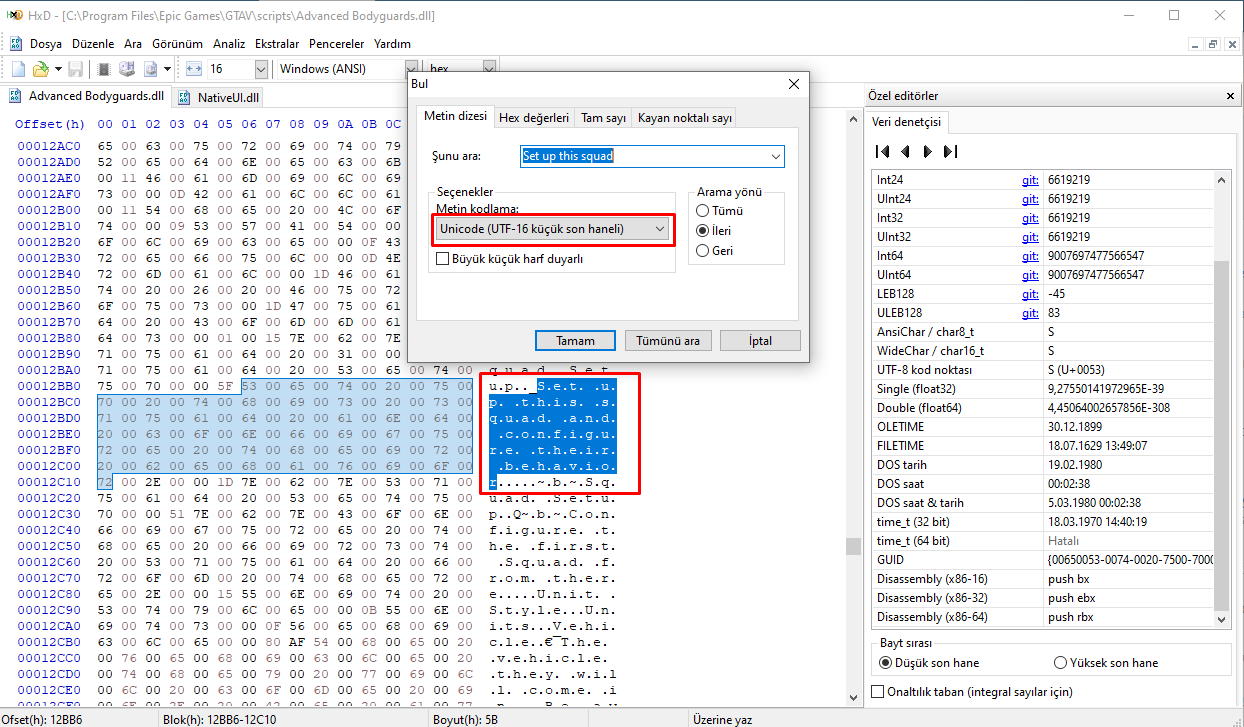Enable the Büyük küçük harf duyarlı checkbox
This screenshot has height=727, width=1244.
tap(444, 259)
